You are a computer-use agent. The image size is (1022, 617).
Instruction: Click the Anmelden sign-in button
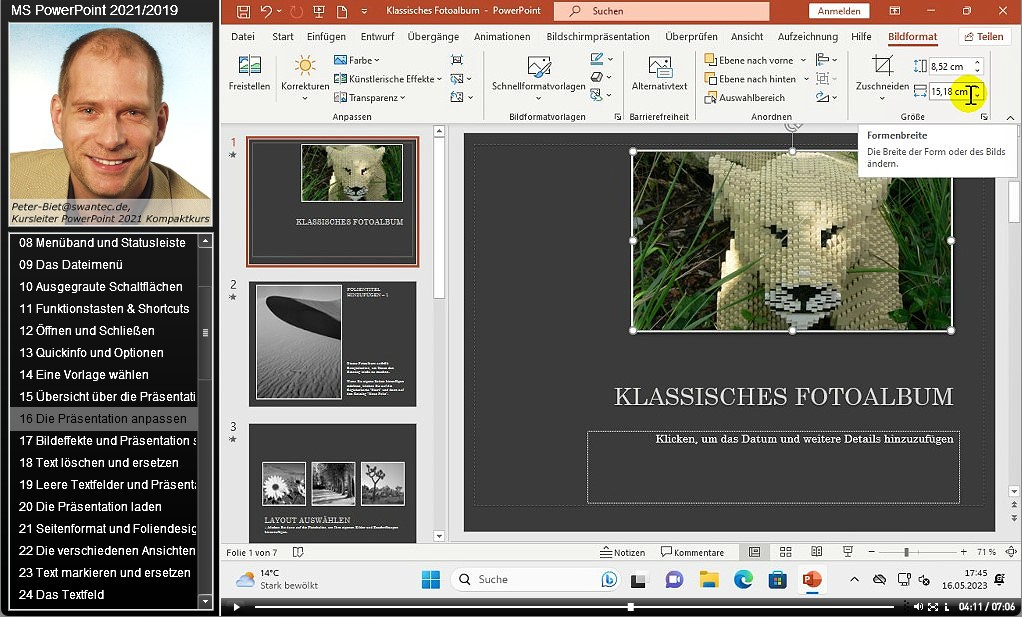click(838, 11)
